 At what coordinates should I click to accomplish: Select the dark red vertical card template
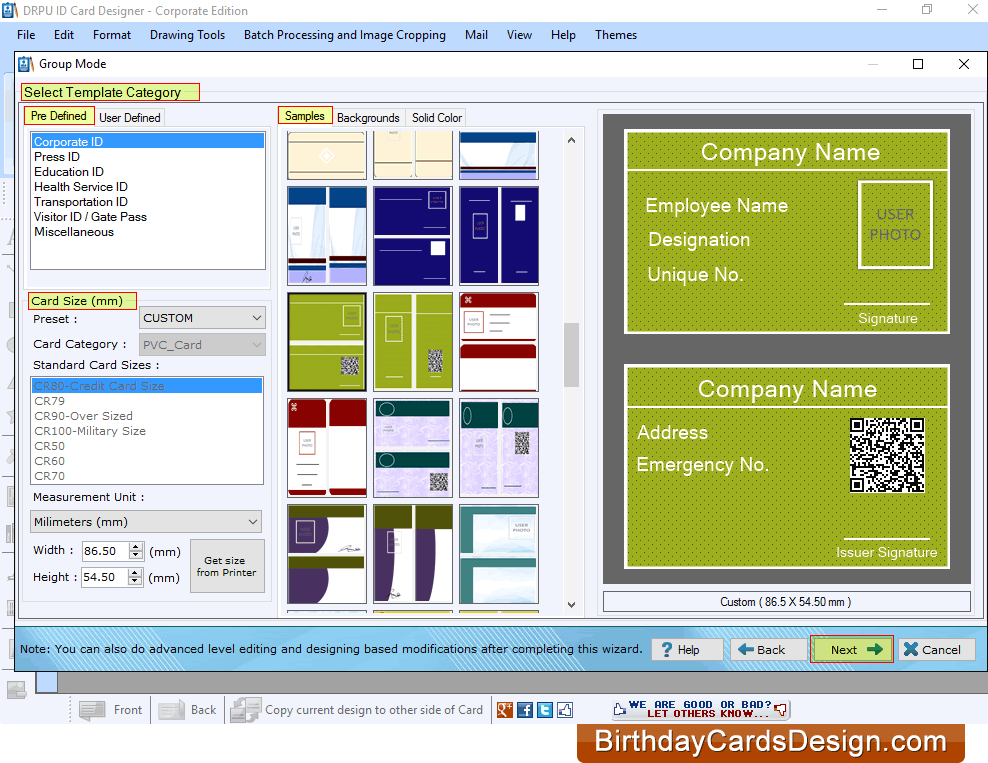pos(326,447)
